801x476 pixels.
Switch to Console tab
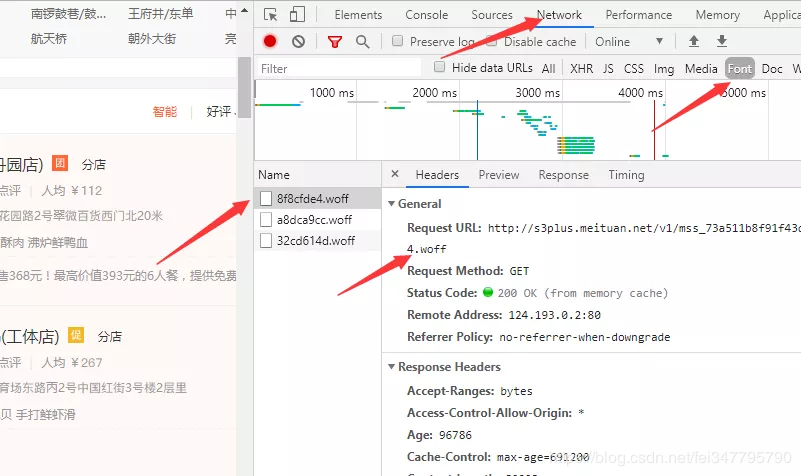point(427,15)
